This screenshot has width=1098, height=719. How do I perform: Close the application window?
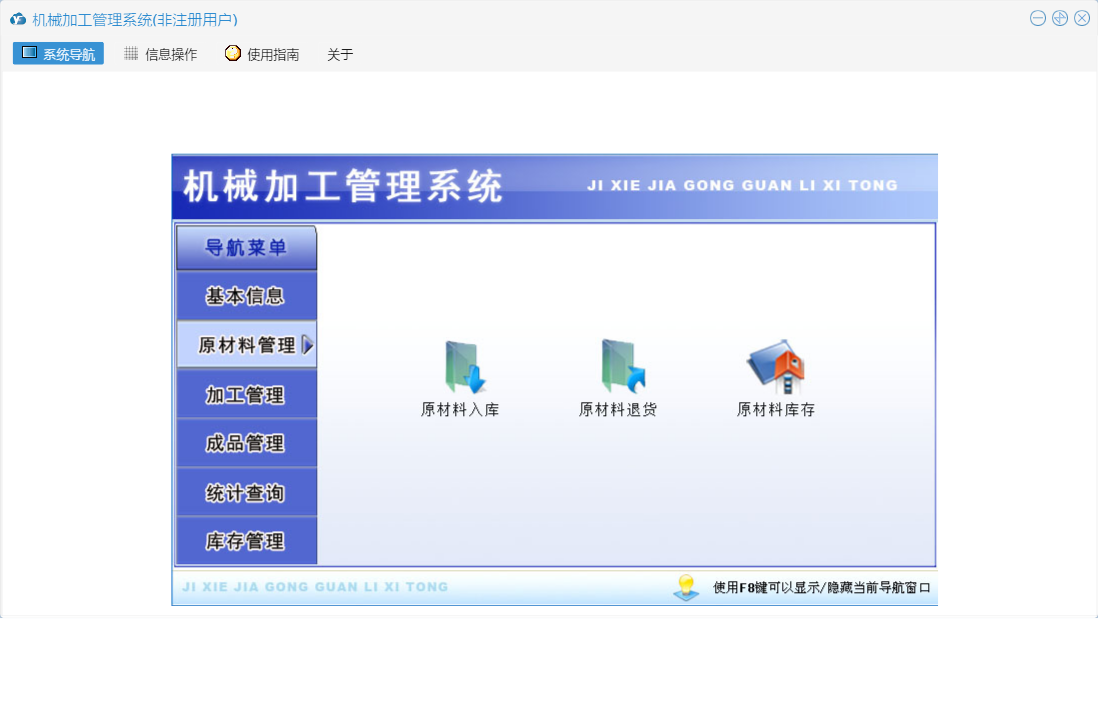1082,18
